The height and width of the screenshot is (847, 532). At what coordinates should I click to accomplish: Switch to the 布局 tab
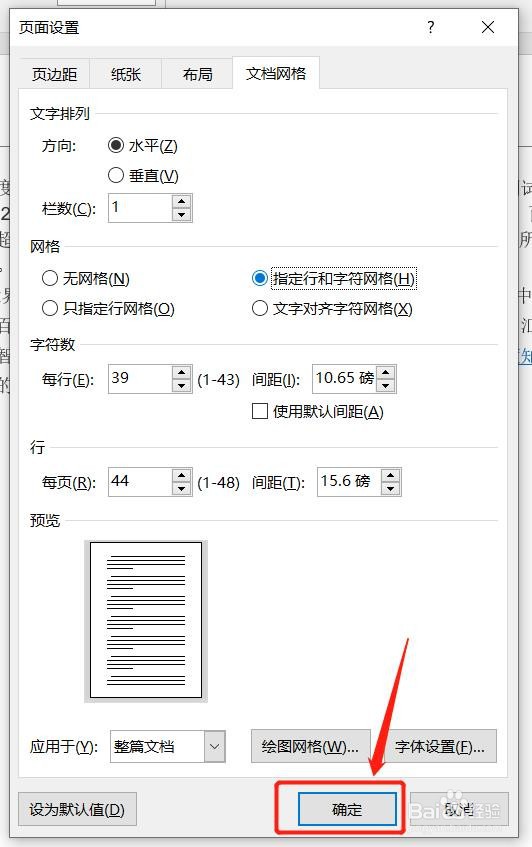pyautogui.click(x=197, y=74)
